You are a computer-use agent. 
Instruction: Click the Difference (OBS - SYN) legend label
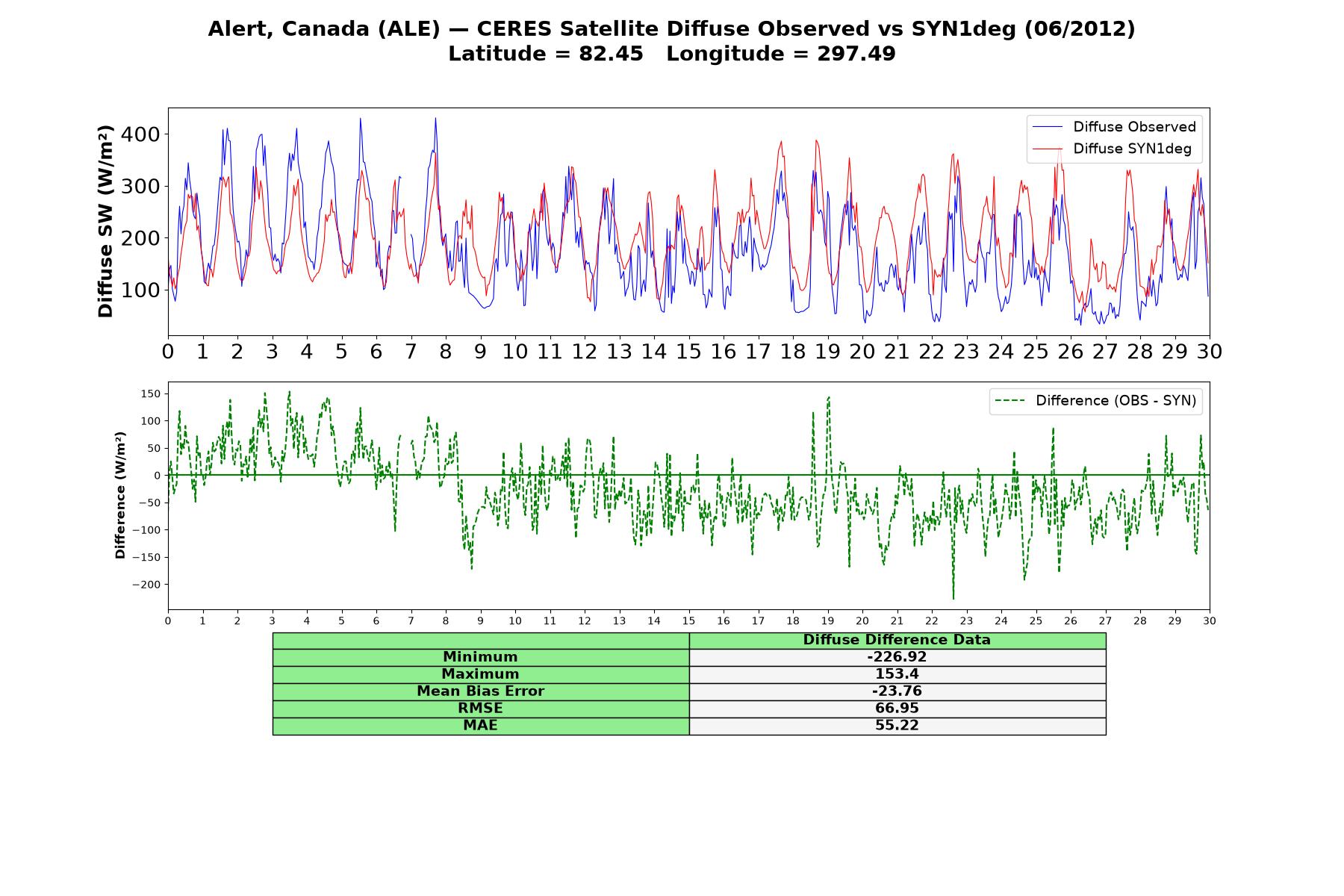[x=1116, y=401]
